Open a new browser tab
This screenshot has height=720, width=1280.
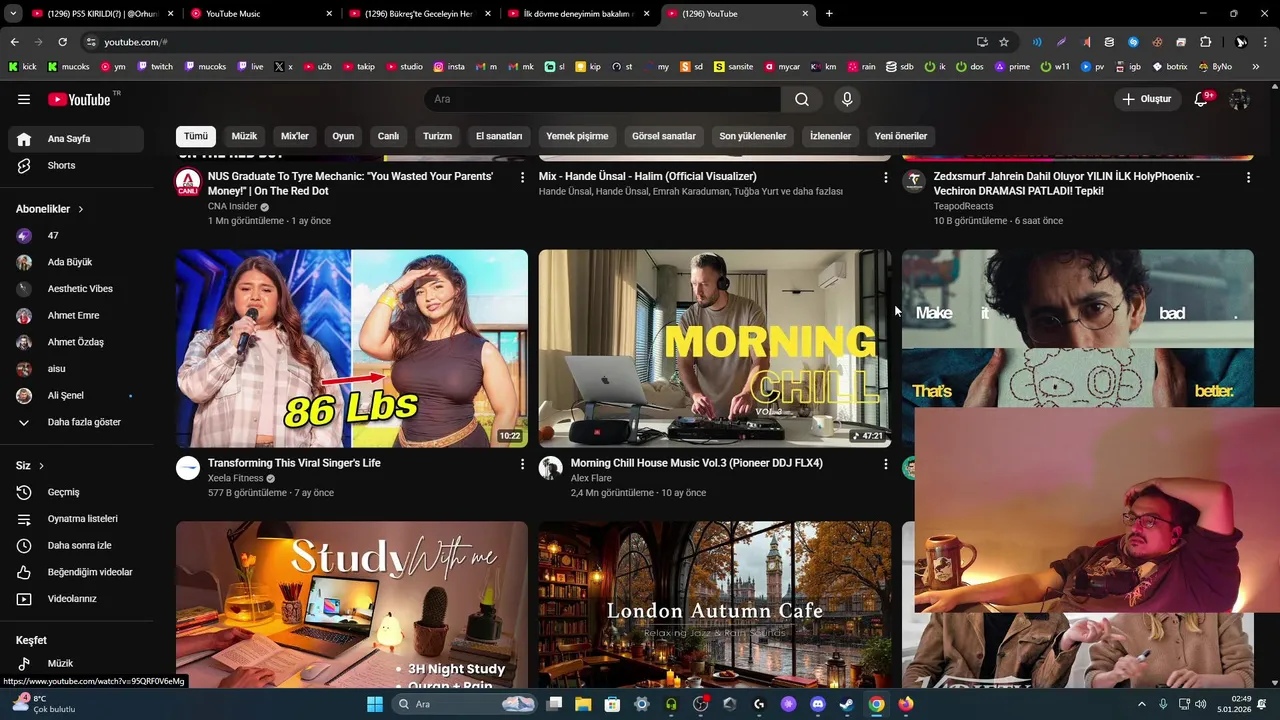[x=829, y=14]
